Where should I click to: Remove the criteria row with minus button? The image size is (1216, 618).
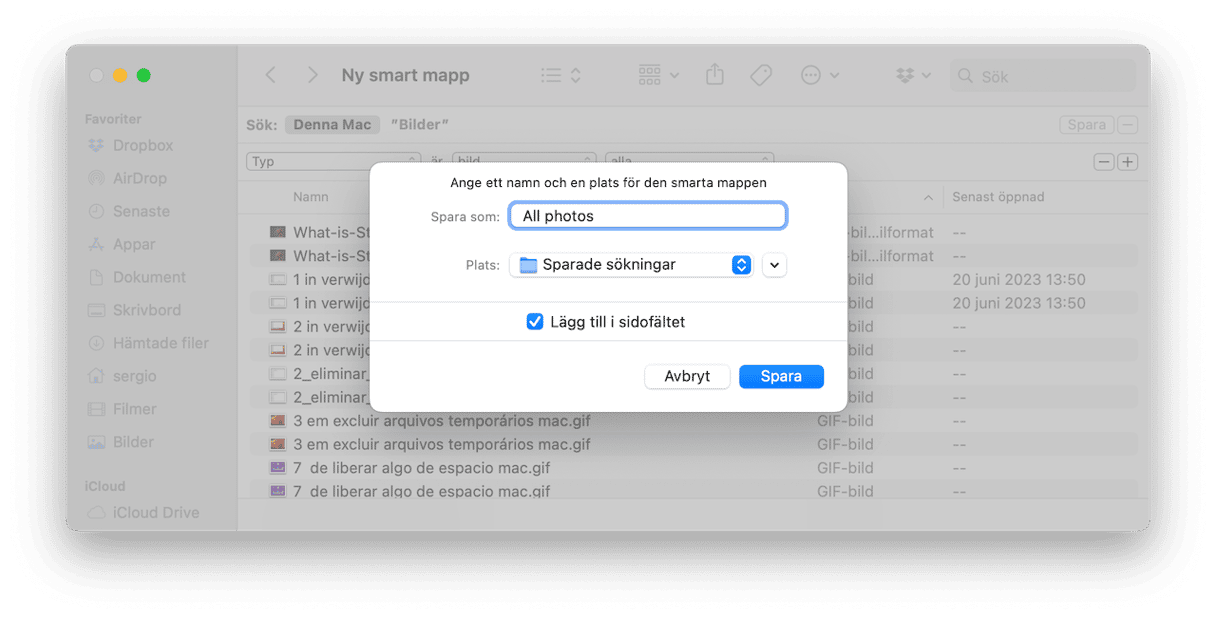(x=1104, y=162)
